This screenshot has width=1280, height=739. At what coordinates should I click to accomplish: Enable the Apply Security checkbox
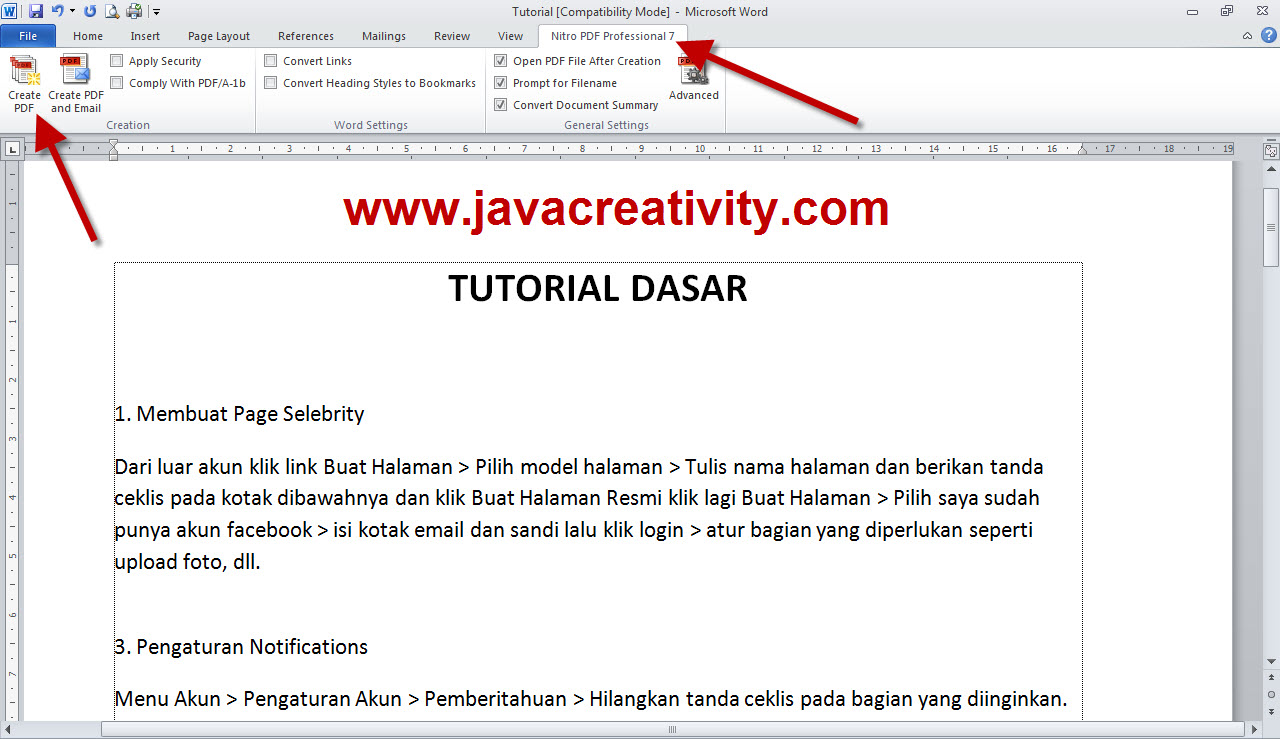coord(117,61)
